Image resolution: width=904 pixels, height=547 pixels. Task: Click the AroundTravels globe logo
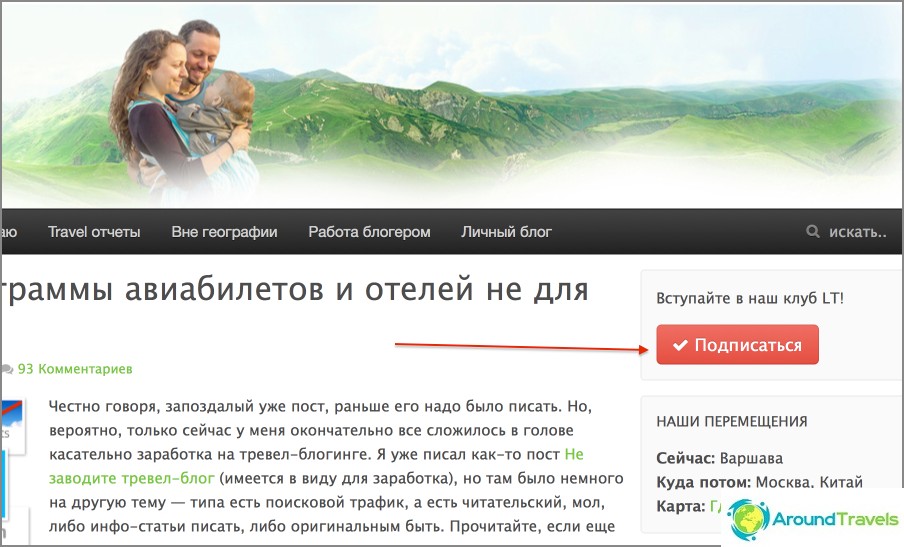click(748, 519)
